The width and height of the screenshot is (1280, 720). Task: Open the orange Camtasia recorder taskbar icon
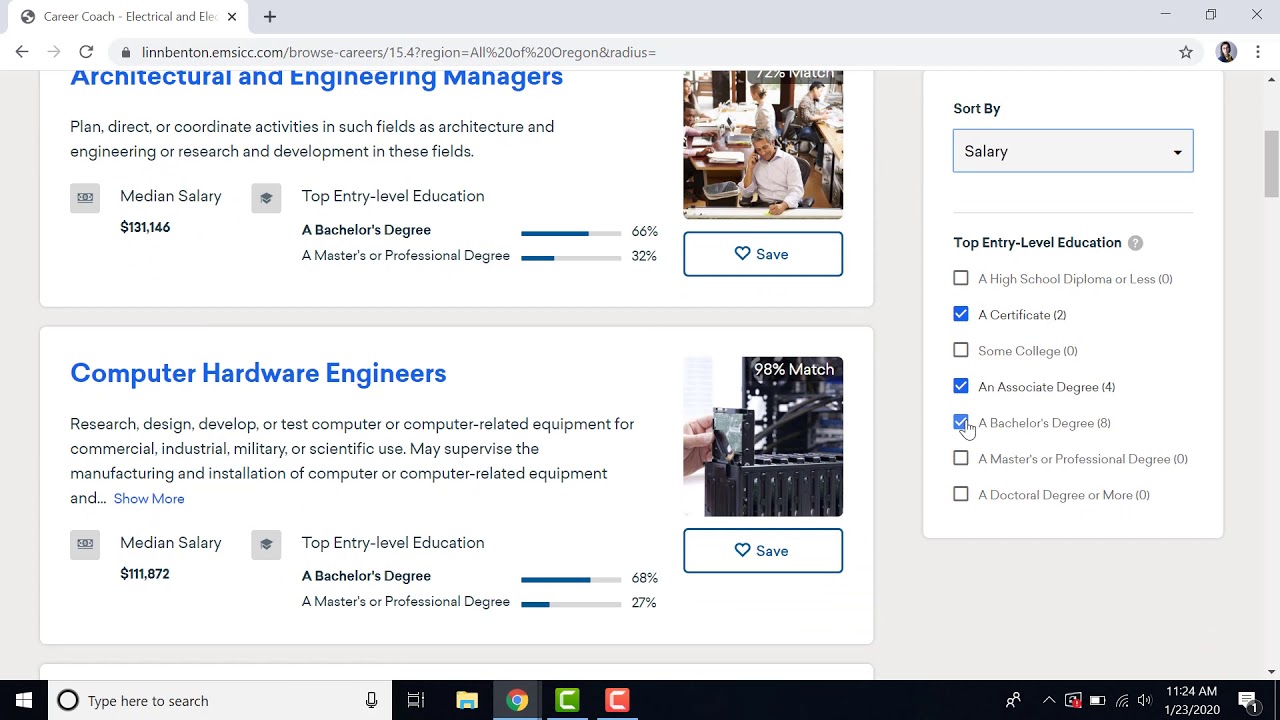coord(617,700)
